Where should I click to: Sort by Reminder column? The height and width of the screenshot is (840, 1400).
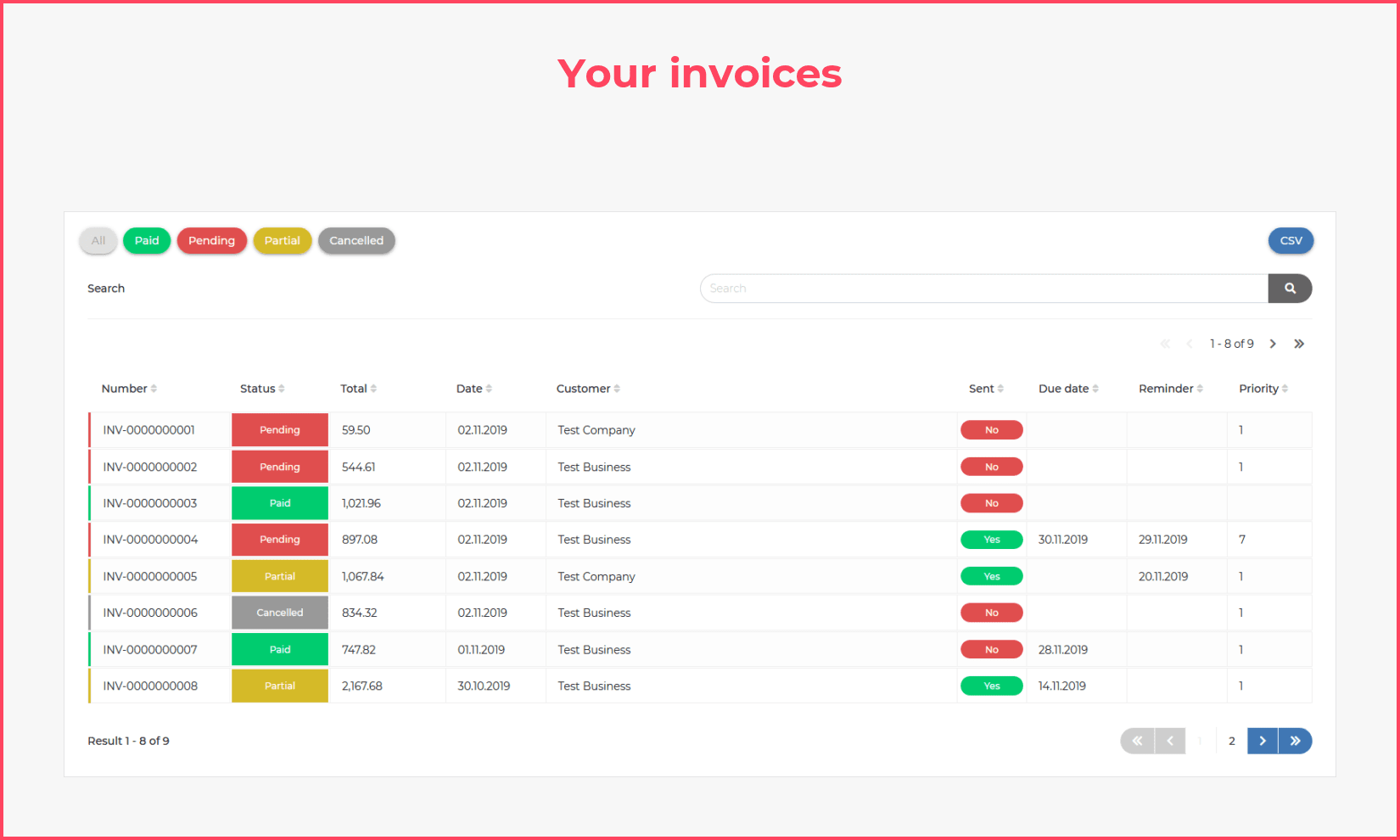tap(1171, 389)
